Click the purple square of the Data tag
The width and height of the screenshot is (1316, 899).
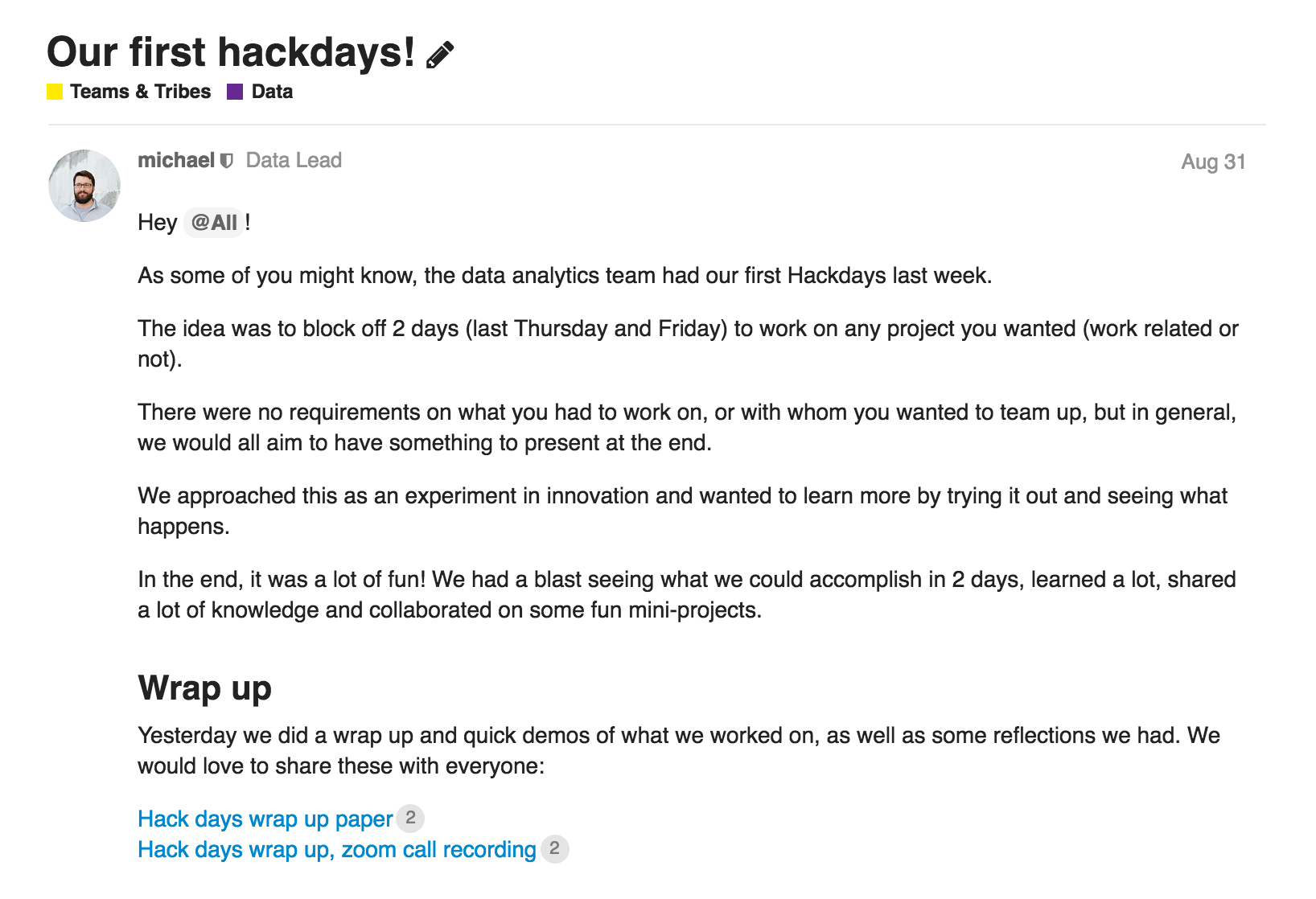[x=236, y=92]
